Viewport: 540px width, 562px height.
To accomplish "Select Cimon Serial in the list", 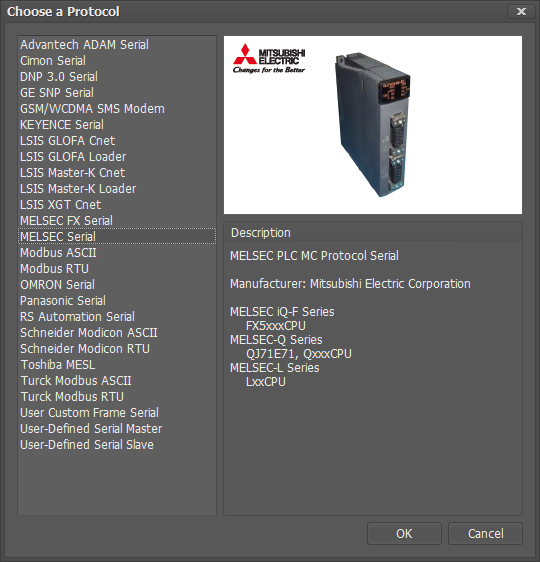I will click(x=117, y=61).
